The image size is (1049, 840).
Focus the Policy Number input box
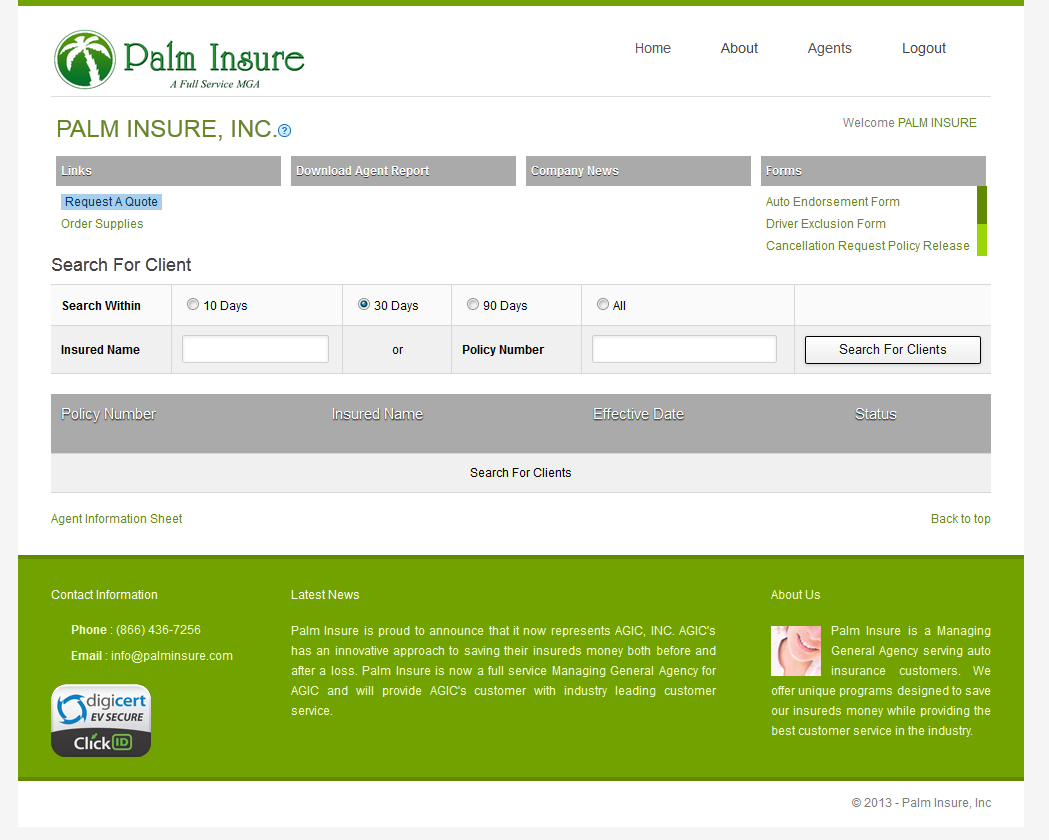684,349
